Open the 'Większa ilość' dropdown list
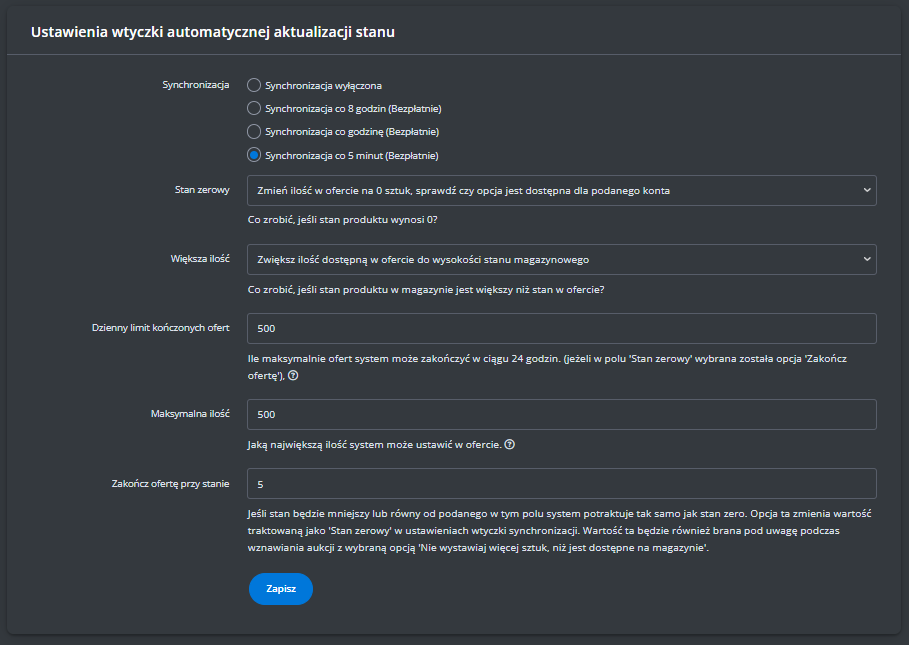909x645 pixels. (561, 259)
